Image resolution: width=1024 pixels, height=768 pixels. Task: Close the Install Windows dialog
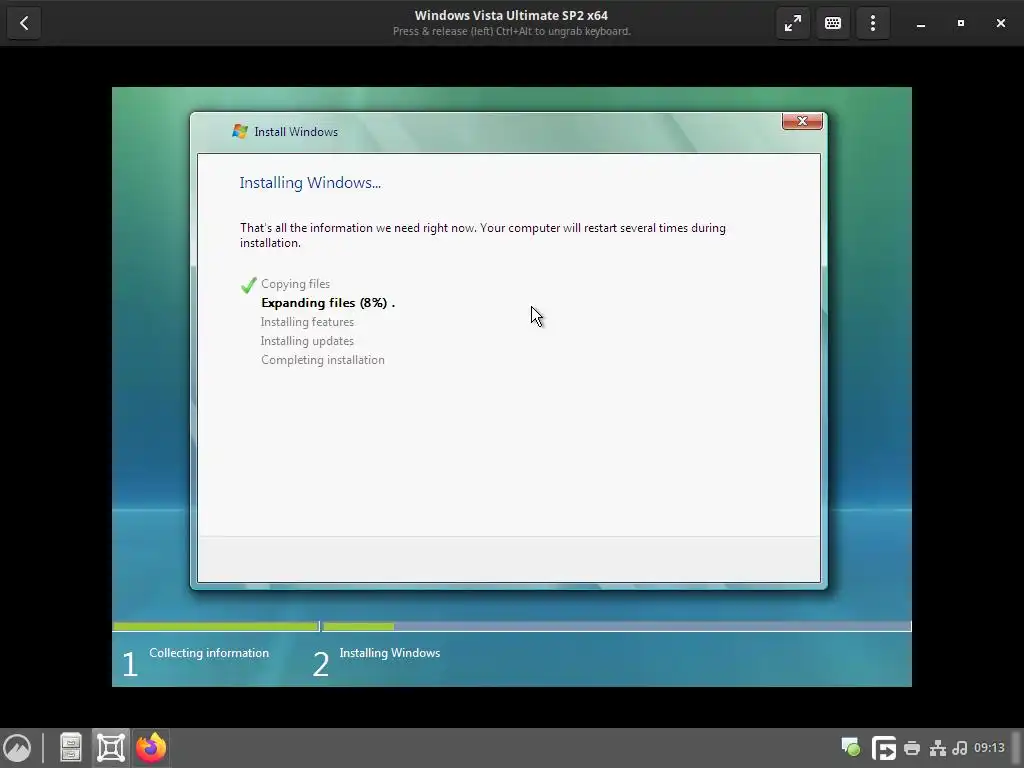[802, 121]
